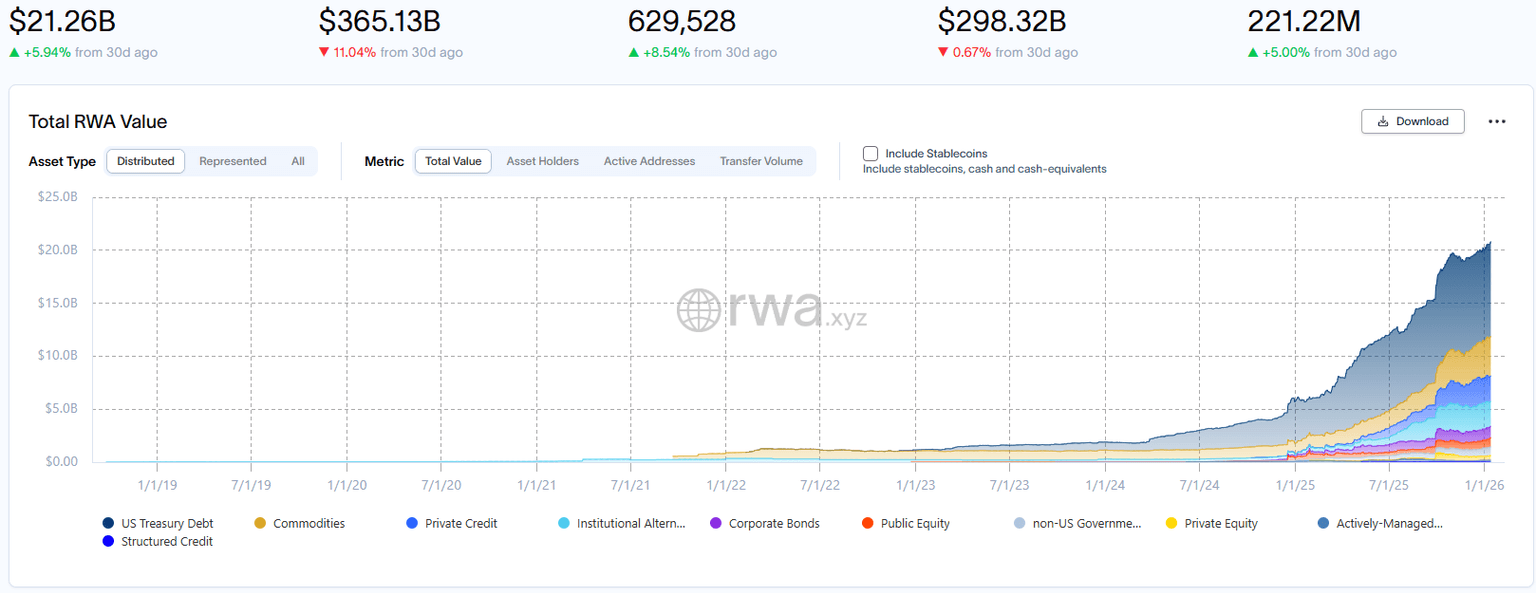Click the Commodities legend color dot
1536x593 pixels.
[260, 523]
